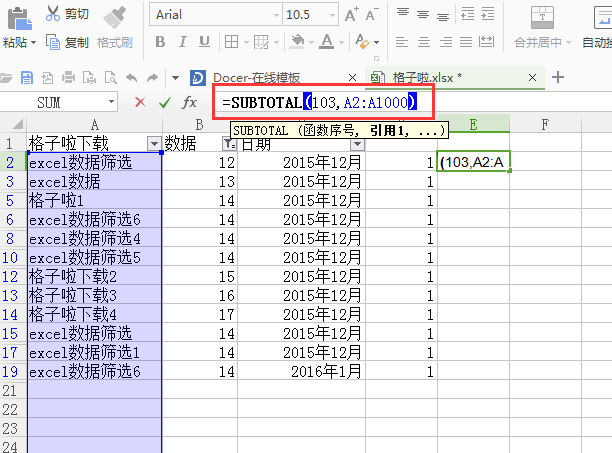This screenshot has height=453, width=612.
Task: Click the Merge and Center button
Action: click(542, 27)
